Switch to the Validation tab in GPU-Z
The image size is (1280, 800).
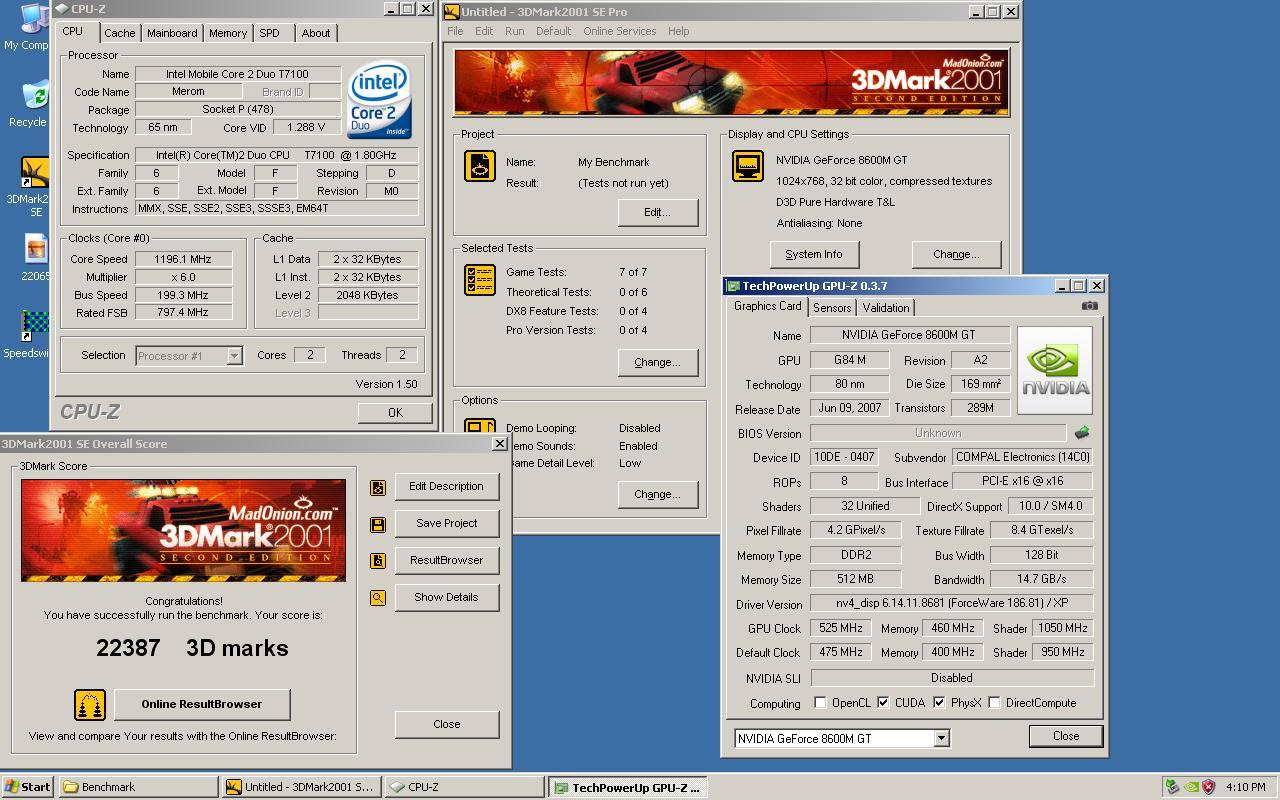coord(886,308)
